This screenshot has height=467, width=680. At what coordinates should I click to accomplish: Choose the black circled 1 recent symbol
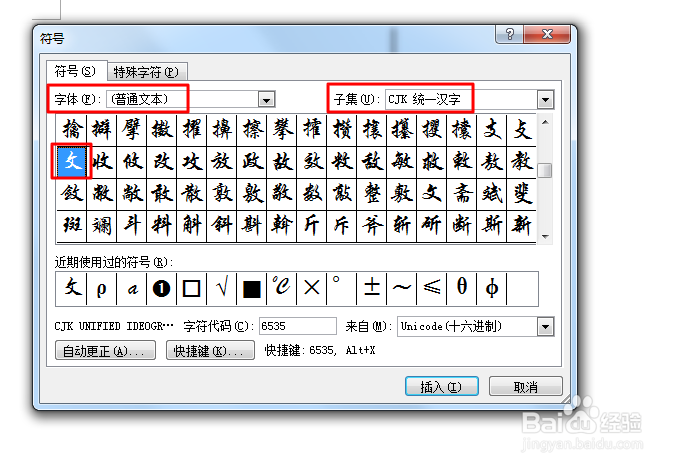[161, 289]
